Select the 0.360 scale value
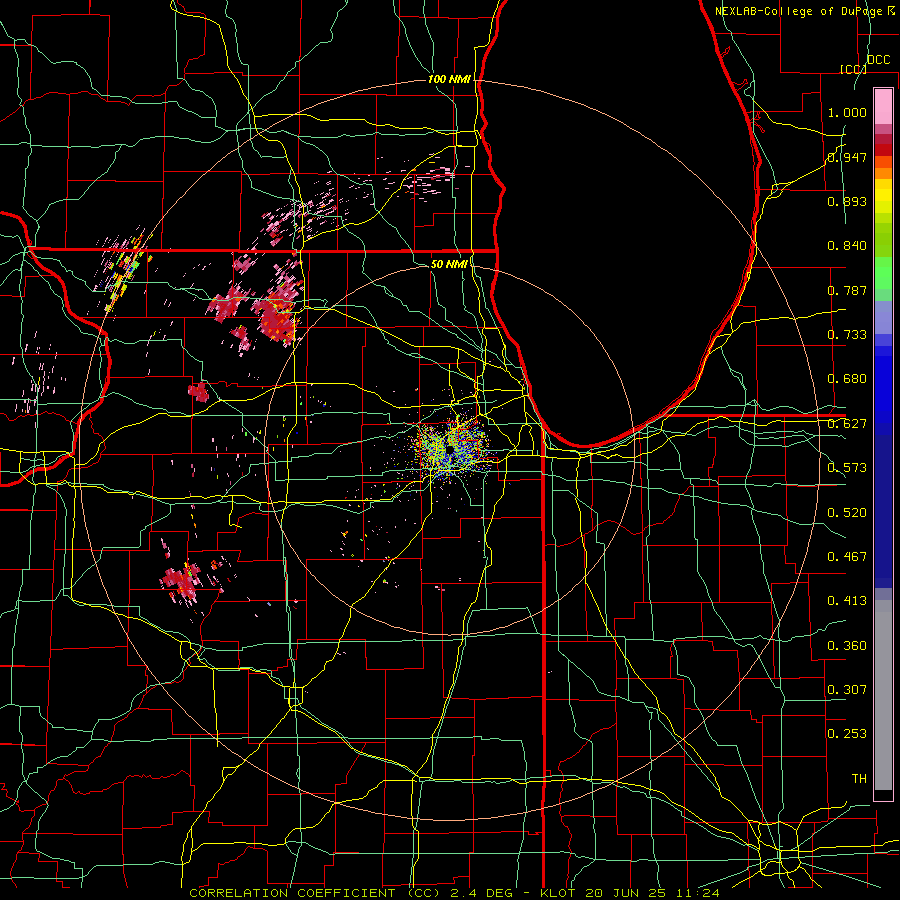900x900 pixels. click(x=847, y=645)
